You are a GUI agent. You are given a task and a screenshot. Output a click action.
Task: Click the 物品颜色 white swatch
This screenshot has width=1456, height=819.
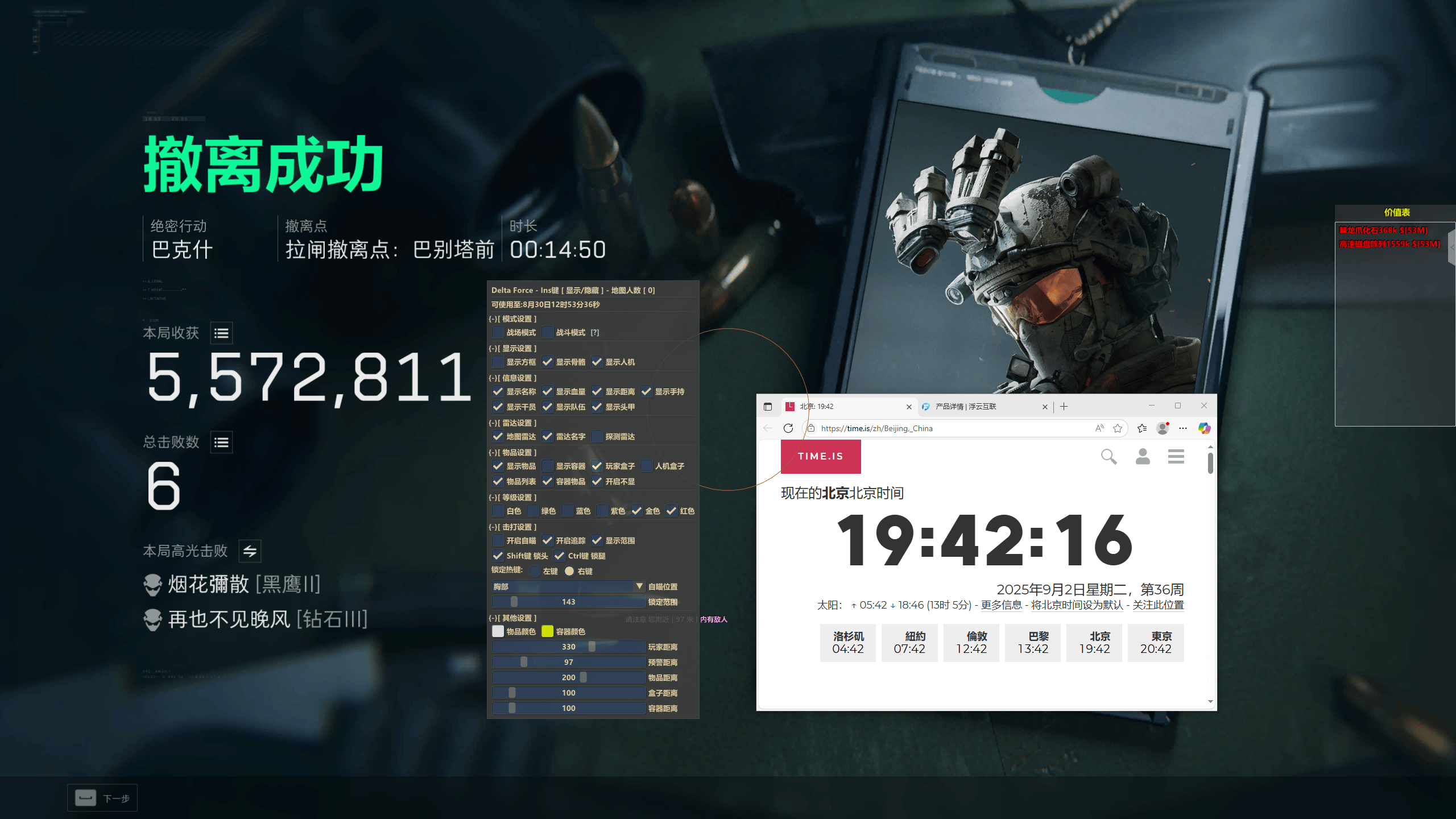[498, 631]
